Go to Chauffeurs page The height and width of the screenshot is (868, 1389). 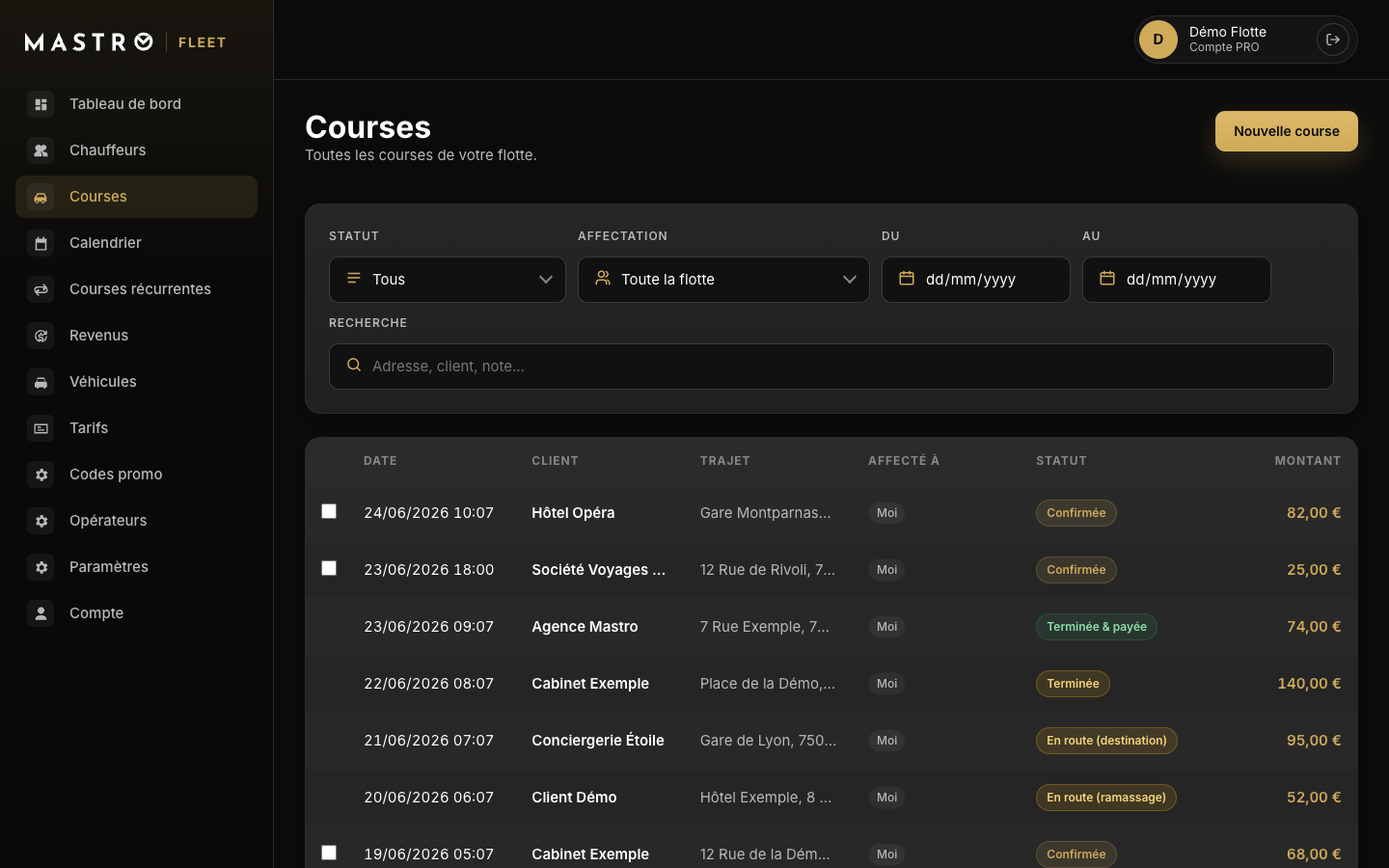tap(136, 150)
